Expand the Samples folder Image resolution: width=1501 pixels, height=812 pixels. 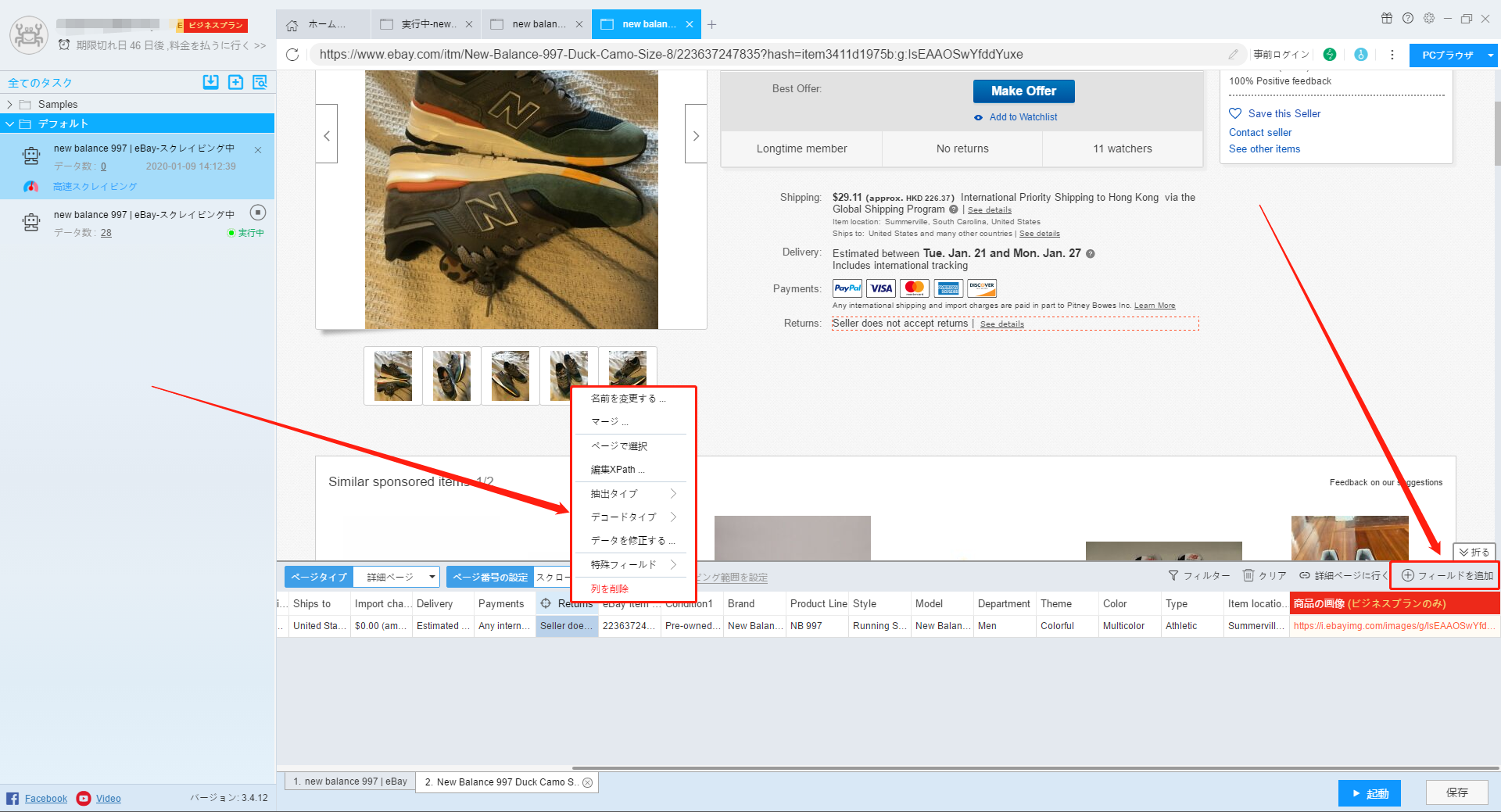tap(9, 105)
